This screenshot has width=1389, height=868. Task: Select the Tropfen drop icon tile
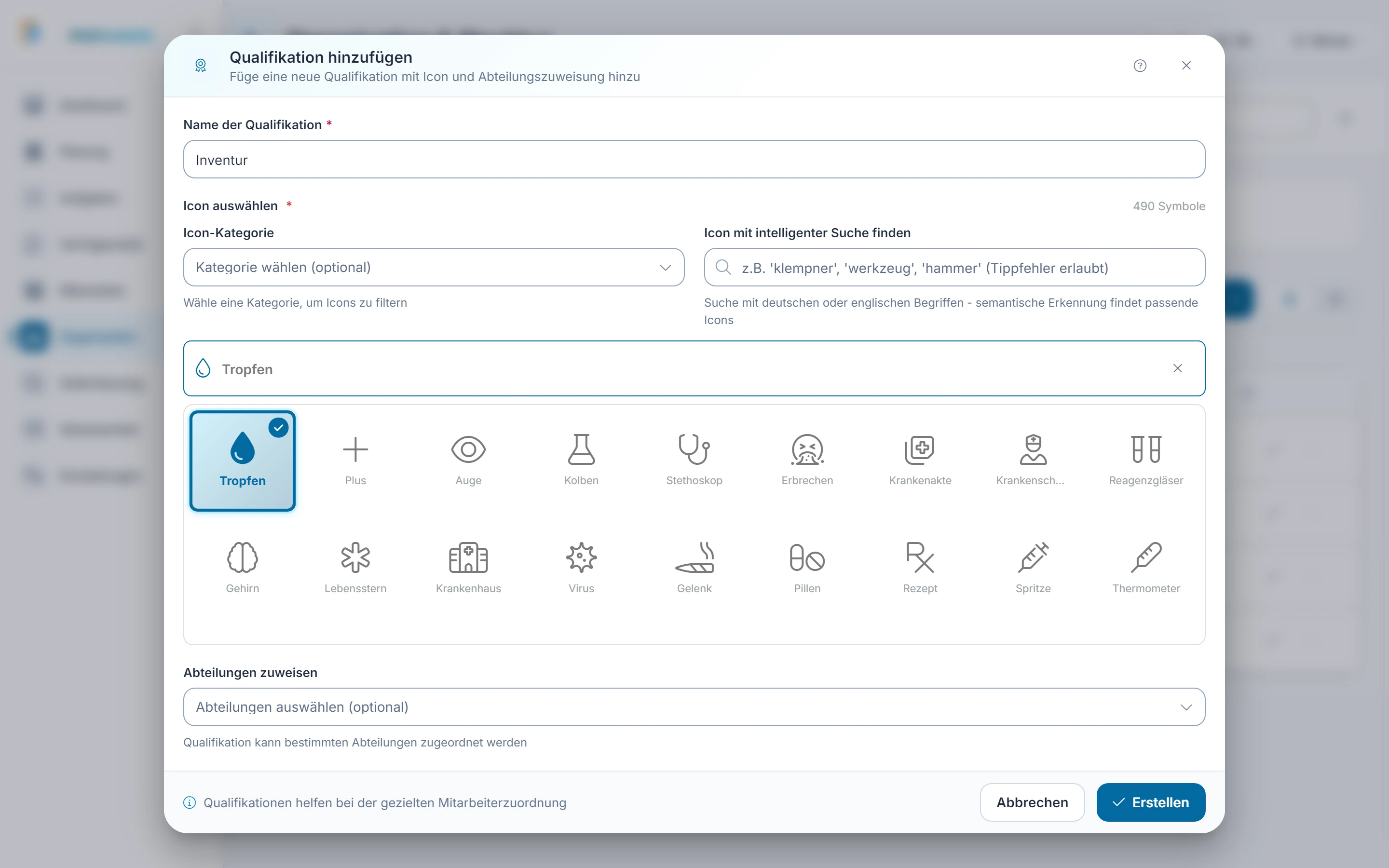coord(242,461)
